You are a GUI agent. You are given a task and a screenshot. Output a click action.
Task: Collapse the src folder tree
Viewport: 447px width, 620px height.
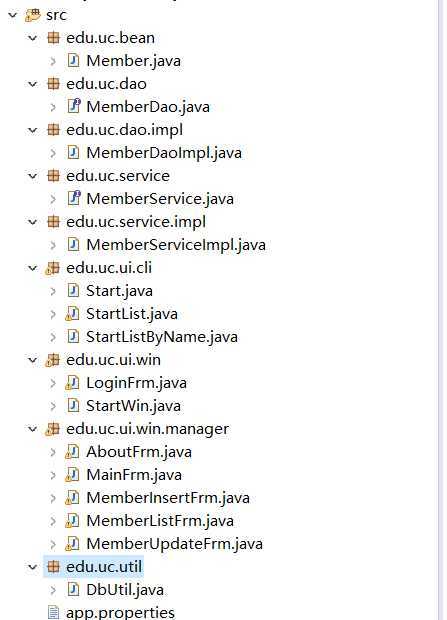13,15
